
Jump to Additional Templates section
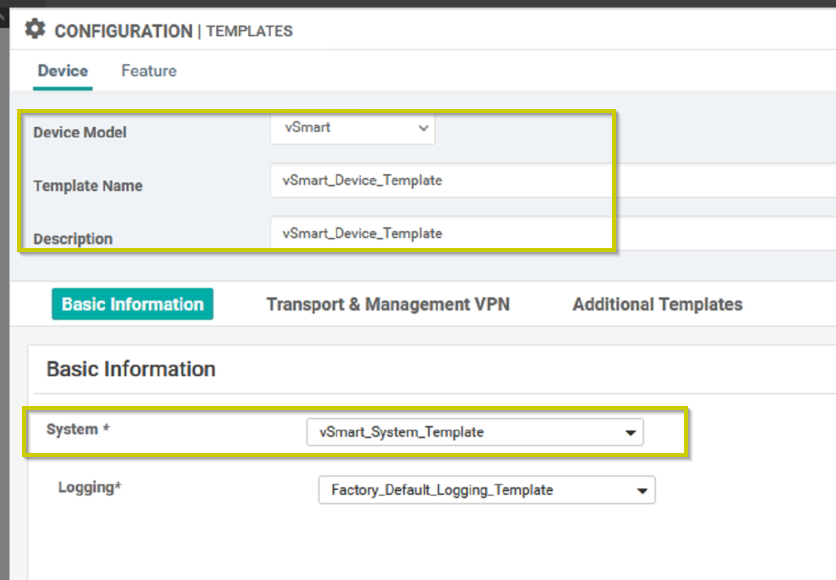(657, 304)
